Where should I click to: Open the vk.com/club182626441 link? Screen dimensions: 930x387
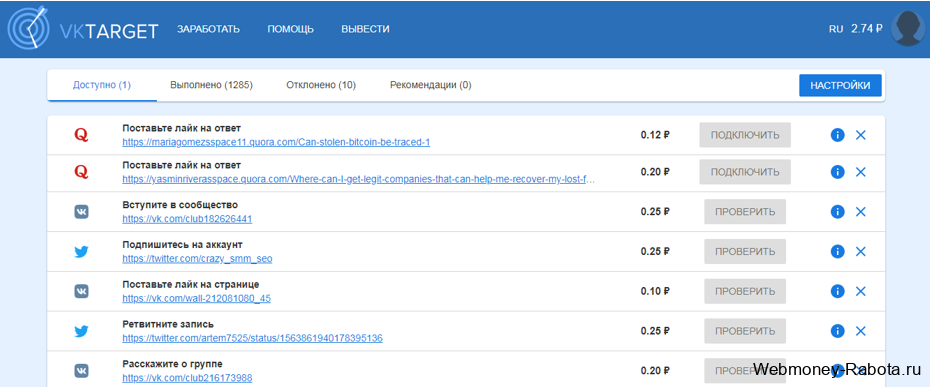(x=187, y=219)
